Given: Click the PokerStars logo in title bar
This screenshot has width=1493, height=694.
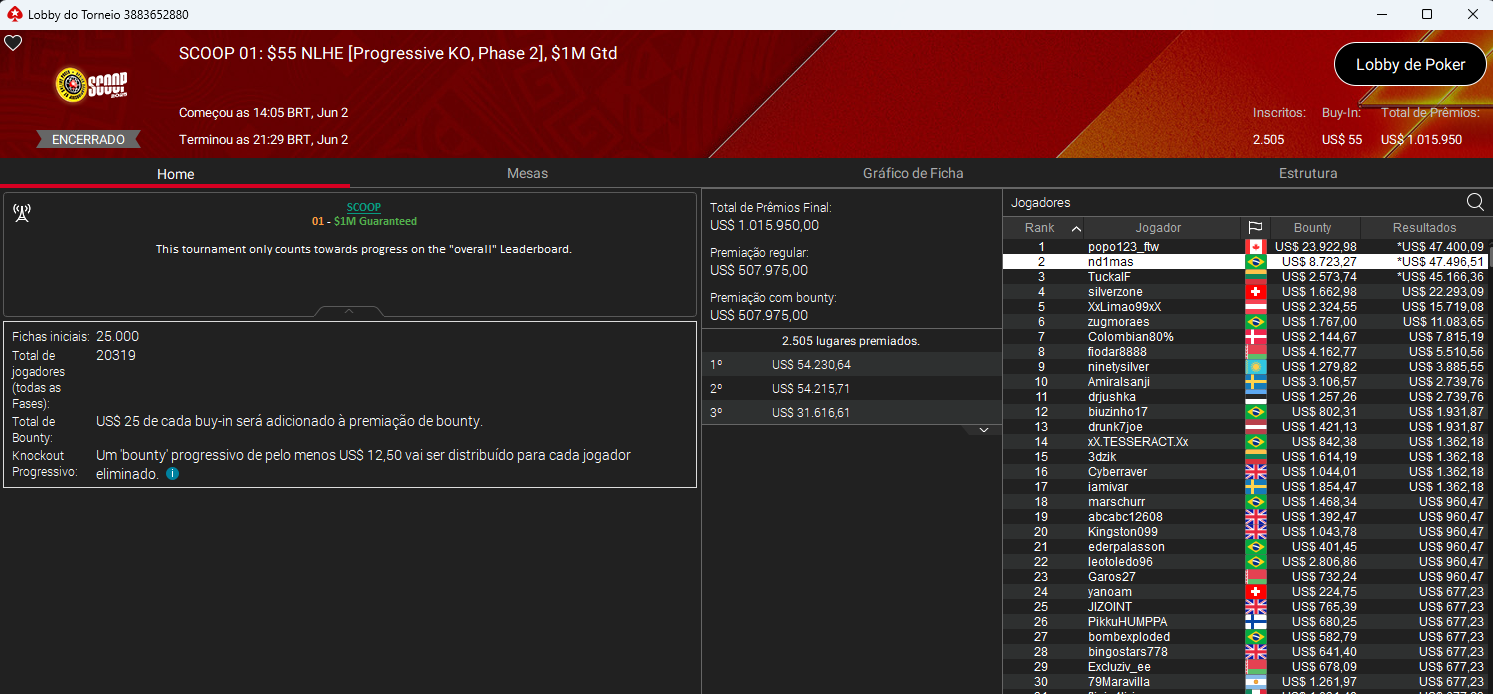Looking at the screenshot, I should coord(14,14).
